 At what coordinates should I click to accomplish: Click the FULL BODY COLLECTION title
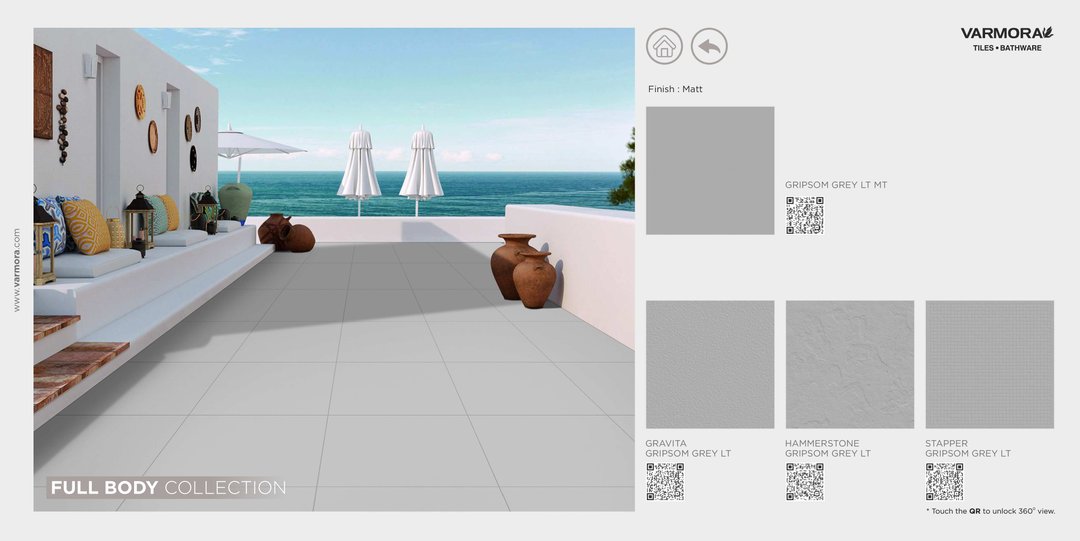(x=168, y=488)
